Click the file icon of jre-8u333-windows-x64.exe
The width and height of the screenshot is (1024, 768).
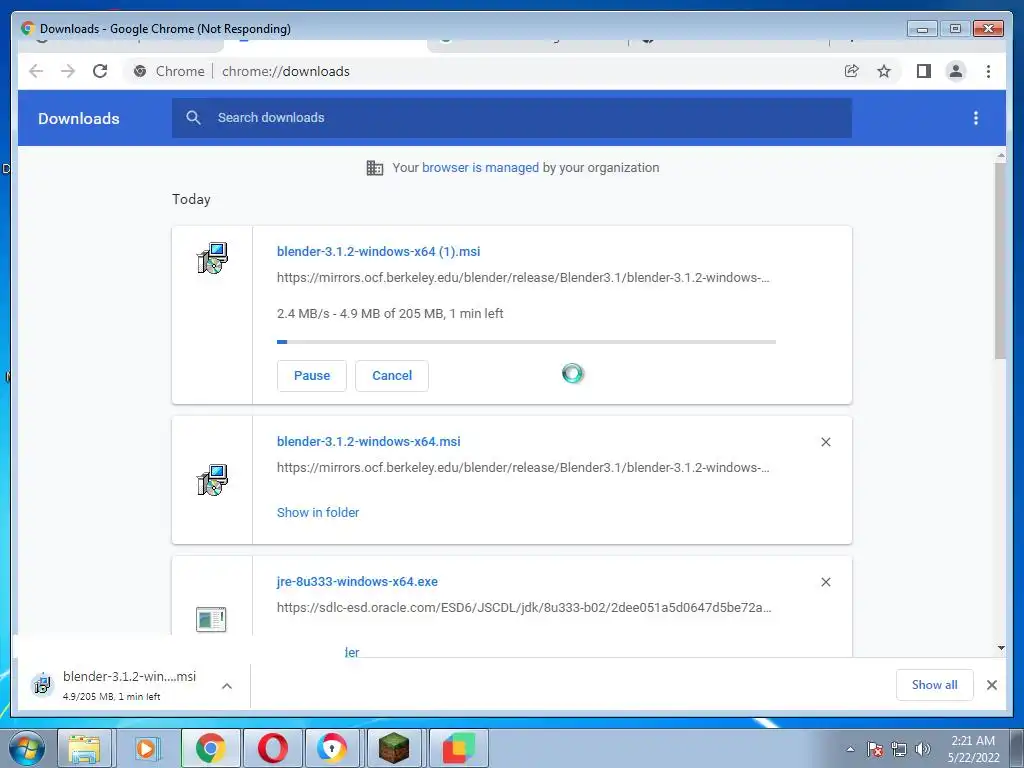tap(211, 619)
